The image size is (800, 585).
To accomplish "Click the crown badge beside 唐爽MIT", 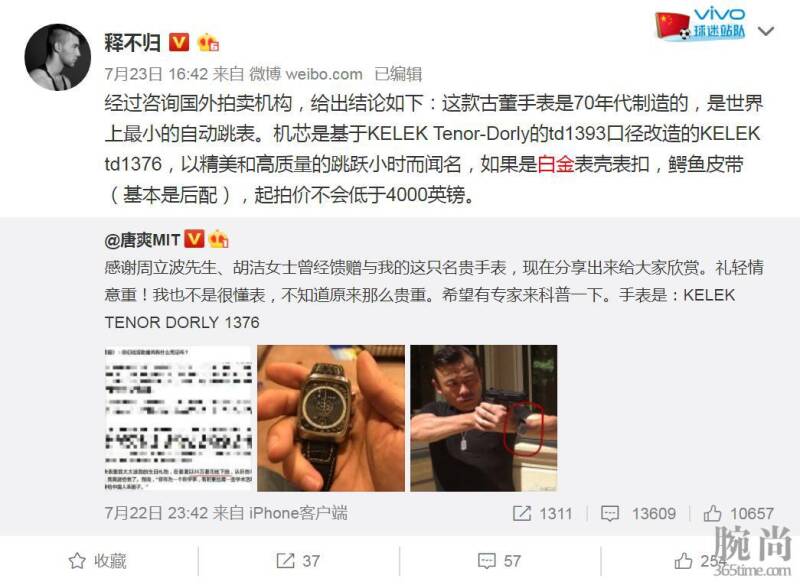I will 218,239.
